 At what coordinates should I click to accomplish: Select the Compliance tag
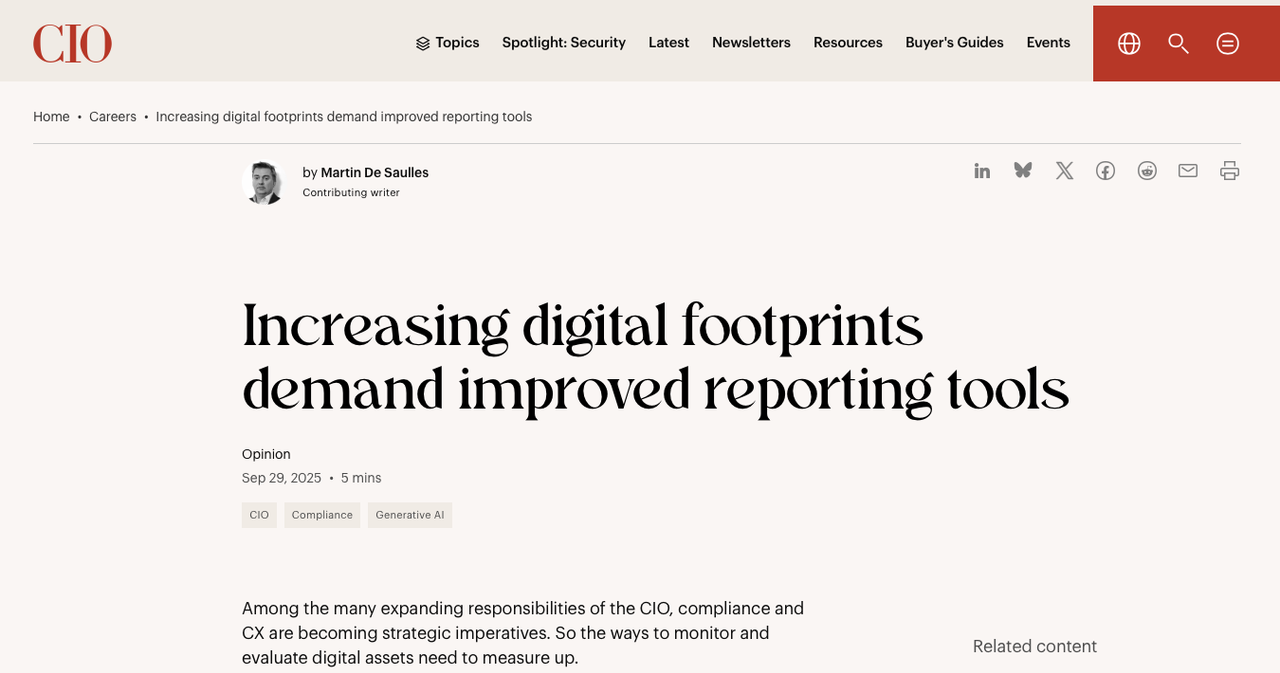pos(322,515)
